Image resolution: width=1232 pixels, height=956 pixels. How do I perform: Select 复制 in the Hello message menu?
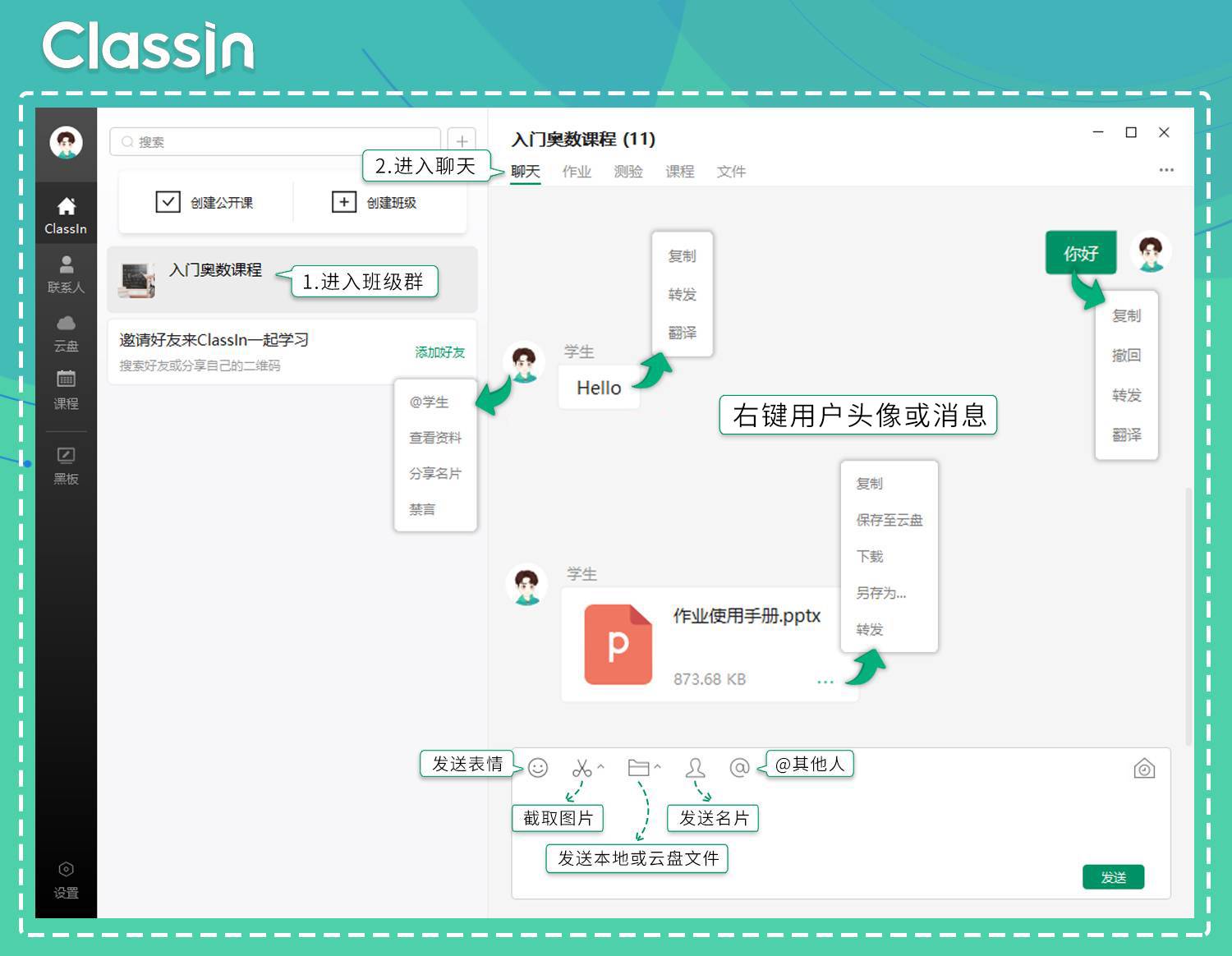(683, 255)
